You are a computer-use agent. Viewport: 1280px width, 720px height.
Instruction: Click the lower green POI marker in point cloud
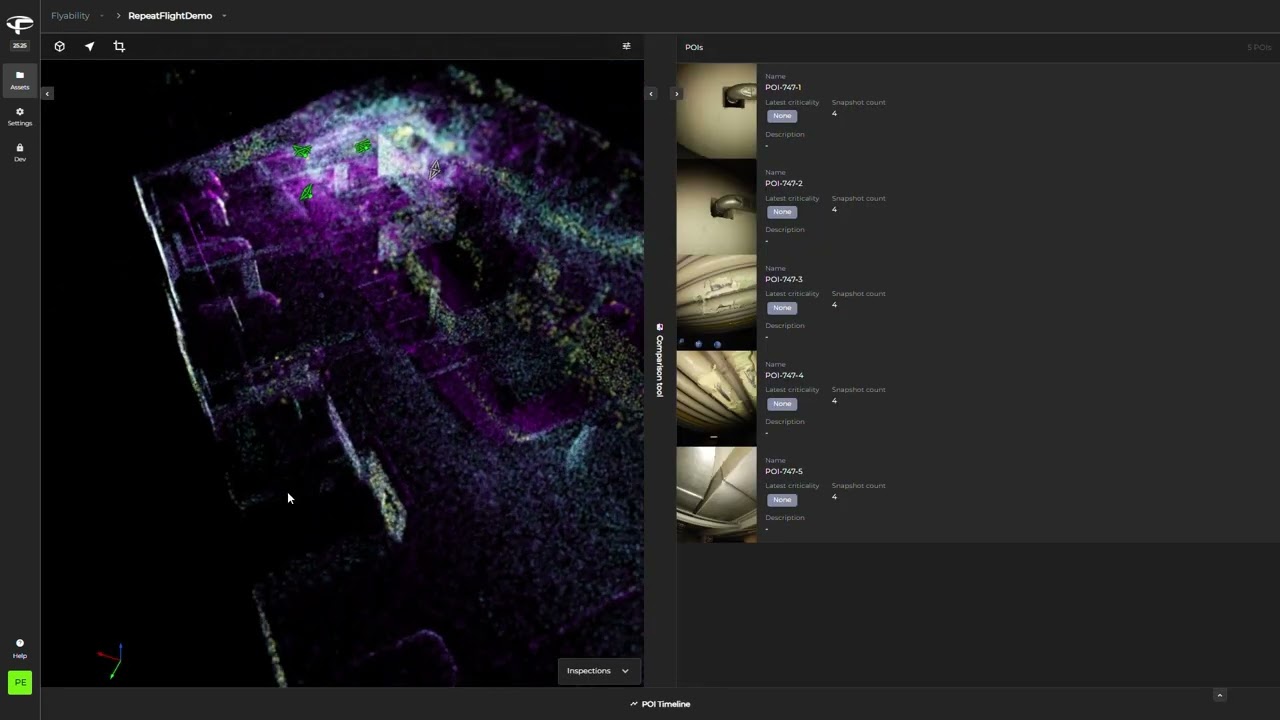(x=307, y=192)
